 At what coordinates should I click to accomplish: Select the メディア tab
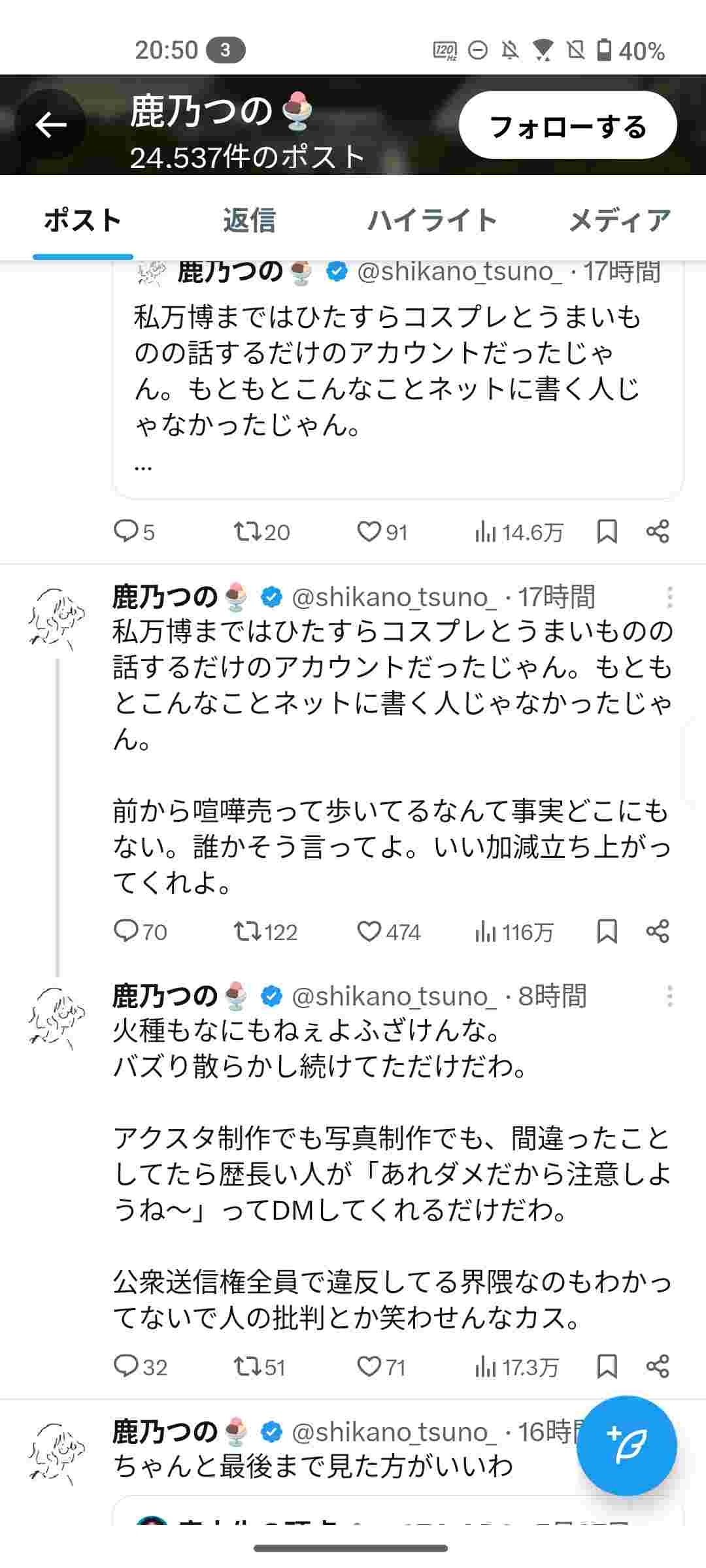pyautogui.click(x=619, y=221)
